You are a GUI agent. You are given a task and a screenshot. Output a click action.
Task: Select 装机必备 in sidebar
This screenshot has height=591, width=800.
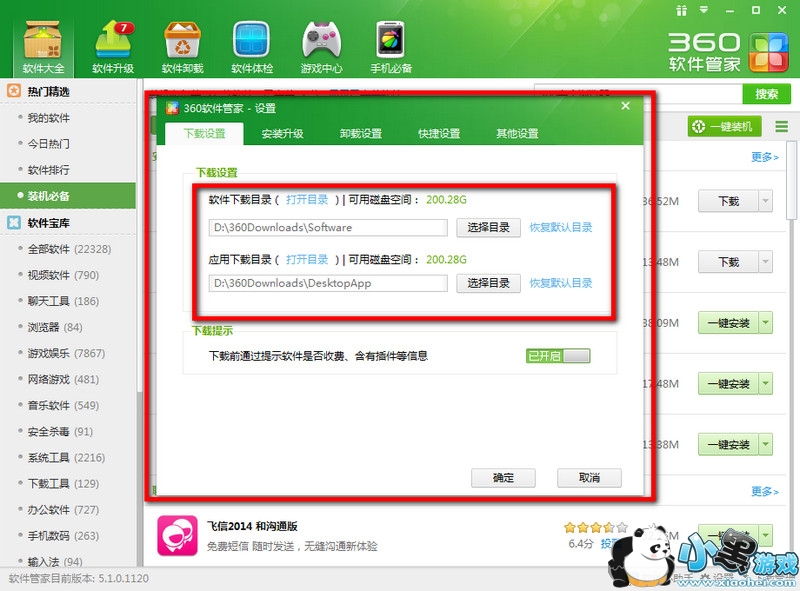pyautogui.click(x=68, y=195)
